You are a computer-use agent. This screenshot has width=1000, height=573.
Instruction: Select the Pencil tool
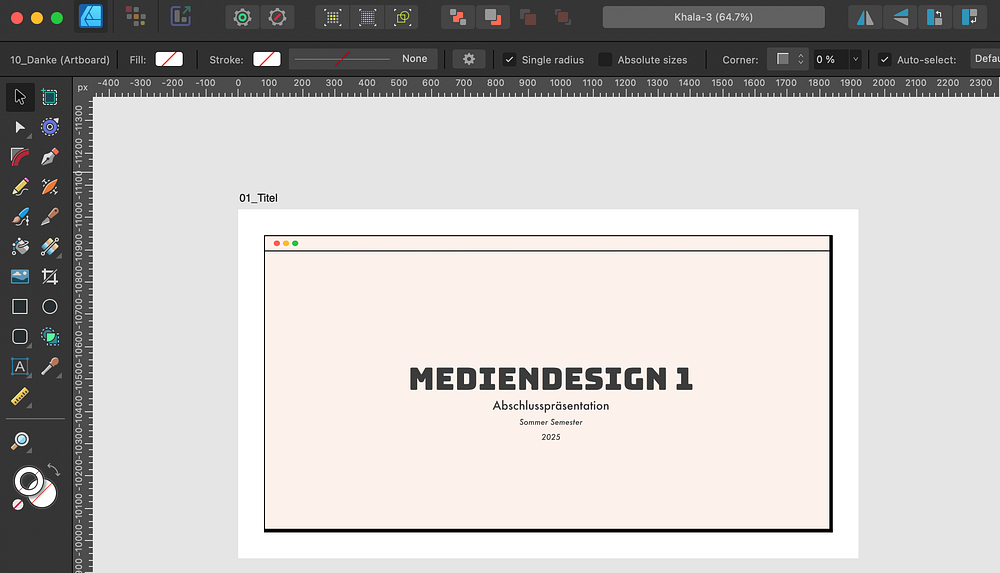point(20,187)
